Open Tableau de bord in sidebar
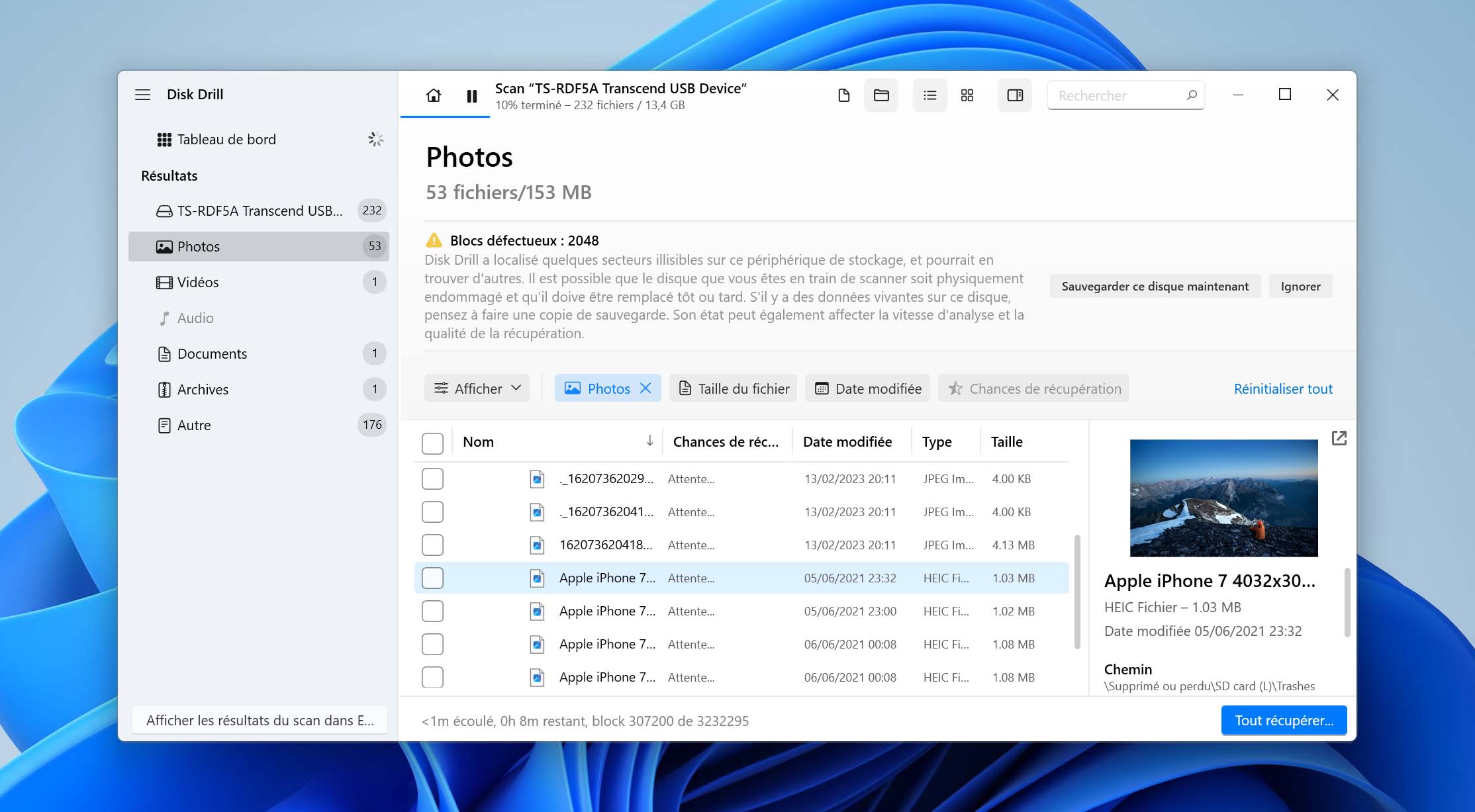The image size is (1475, 812). 258,140
